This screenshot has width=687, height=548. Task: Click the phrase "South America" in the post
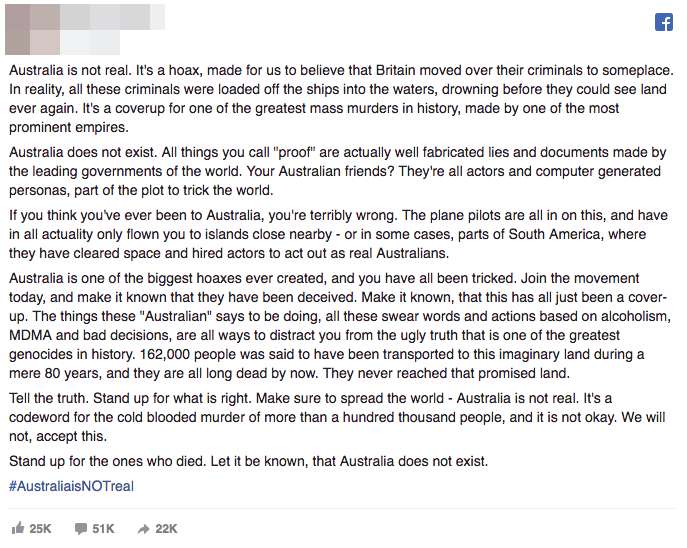point(553,234)
